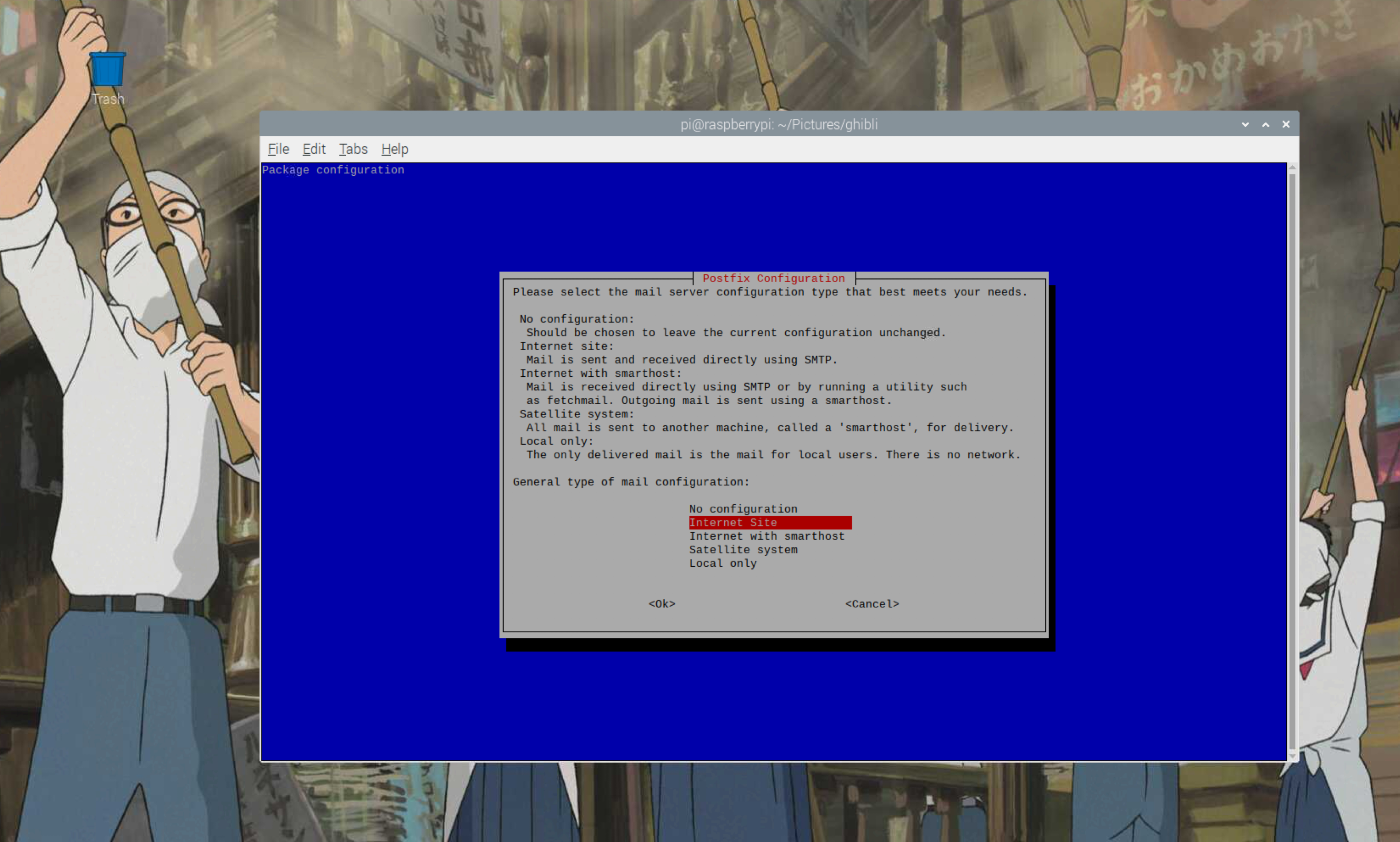Click the Postfix Configuration dialog title

(x=773, y=278)
